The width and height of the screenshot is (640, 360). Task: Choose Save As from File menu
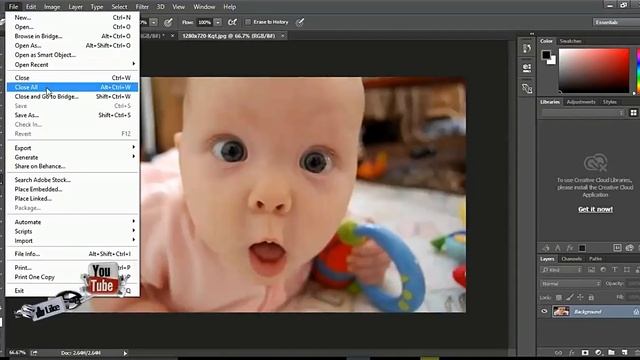[72, 115]
